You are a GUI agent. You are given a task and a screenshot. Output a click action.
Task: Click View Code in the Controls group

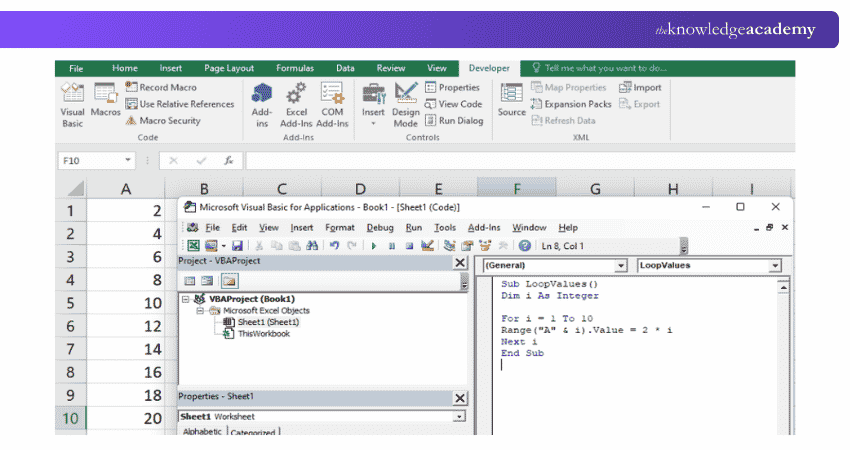[454, 104]
